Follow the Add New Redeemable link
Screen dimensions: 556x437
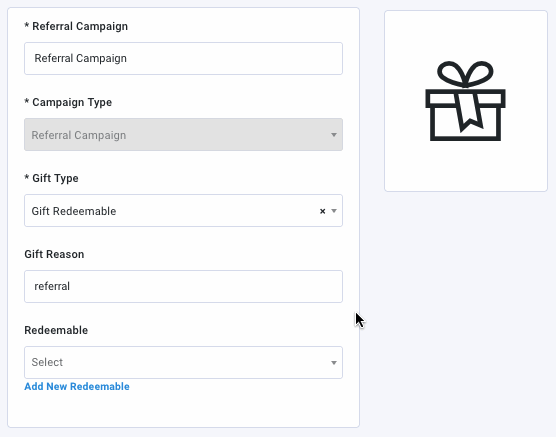77,387
